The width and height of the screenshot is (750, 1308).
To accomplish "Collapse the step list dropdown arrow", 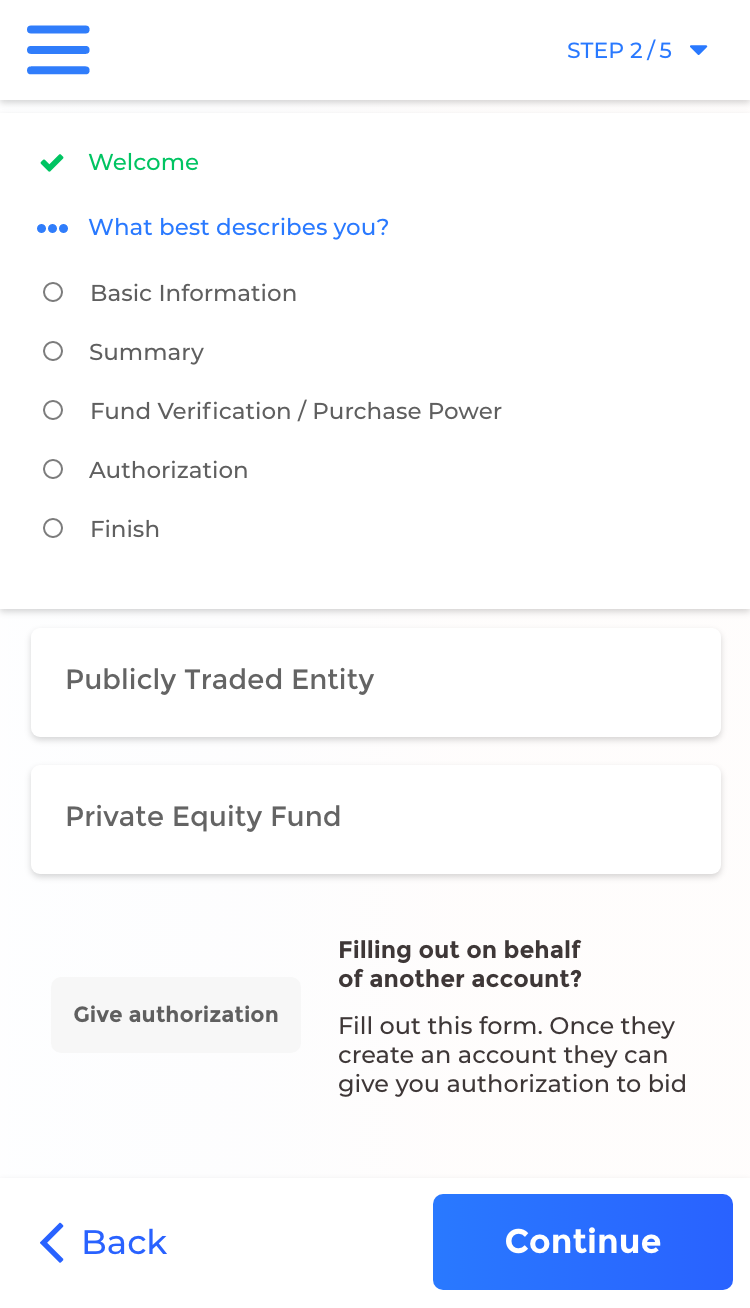I will 699,50.
